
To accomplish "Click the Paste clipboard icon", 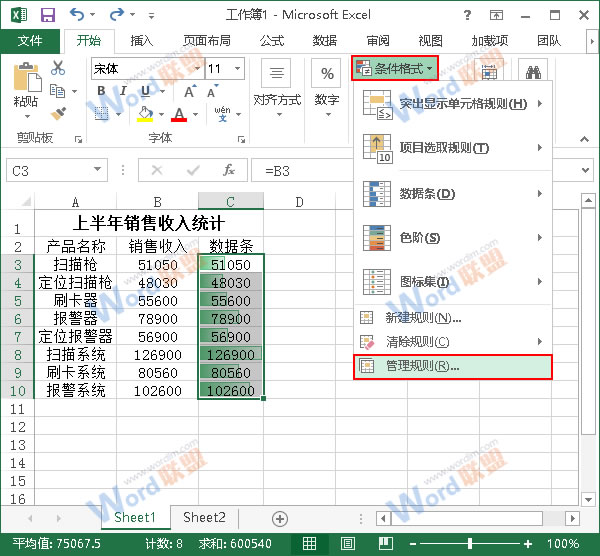I will 26,80.
